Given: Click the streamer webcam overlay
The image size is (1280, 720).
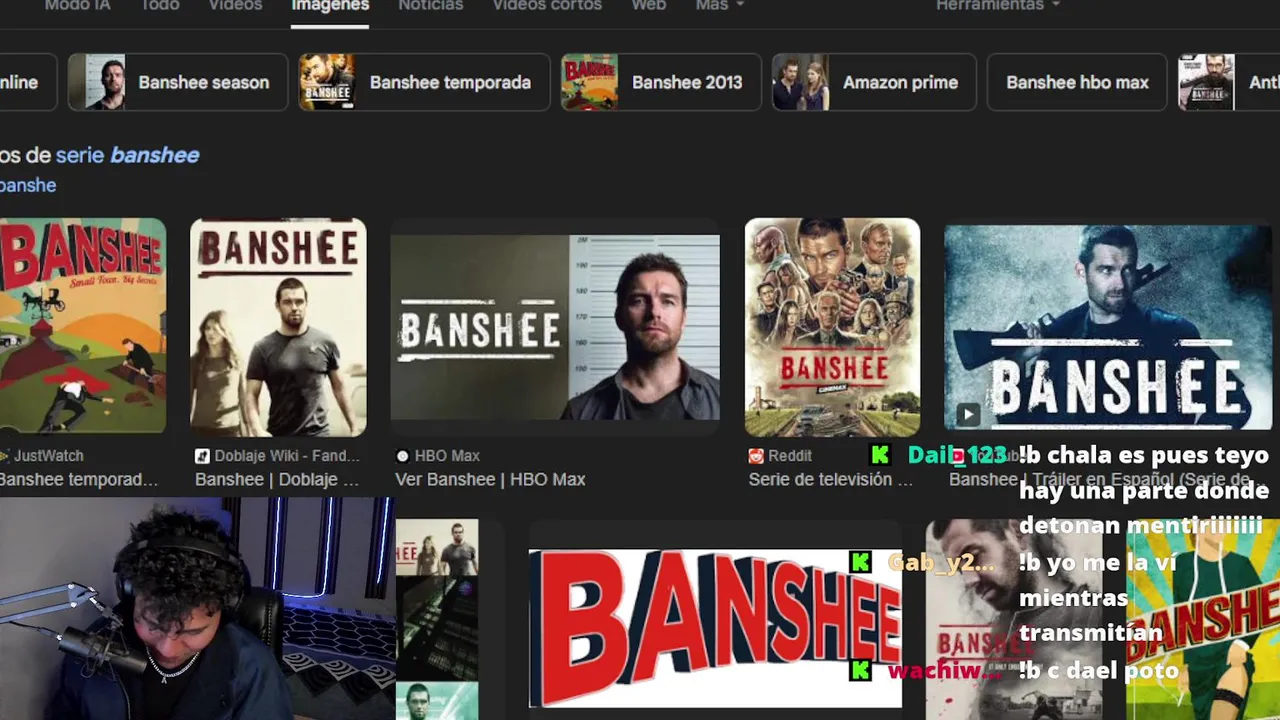Looking at the screenshot, I should point(197,608).
